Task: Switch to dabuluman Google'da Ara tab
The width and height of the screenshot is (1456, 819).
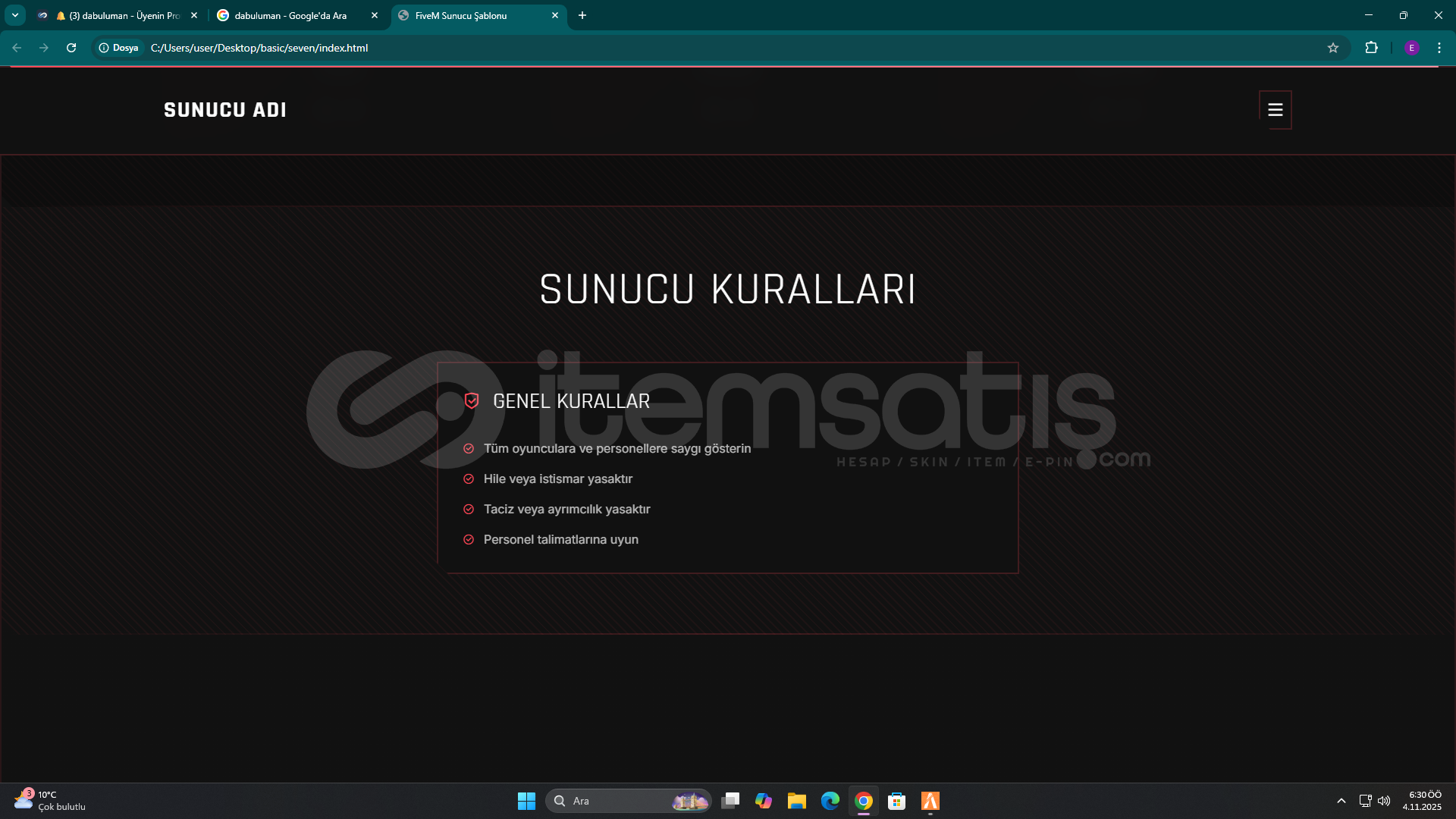Action: [x=290, y=15]
